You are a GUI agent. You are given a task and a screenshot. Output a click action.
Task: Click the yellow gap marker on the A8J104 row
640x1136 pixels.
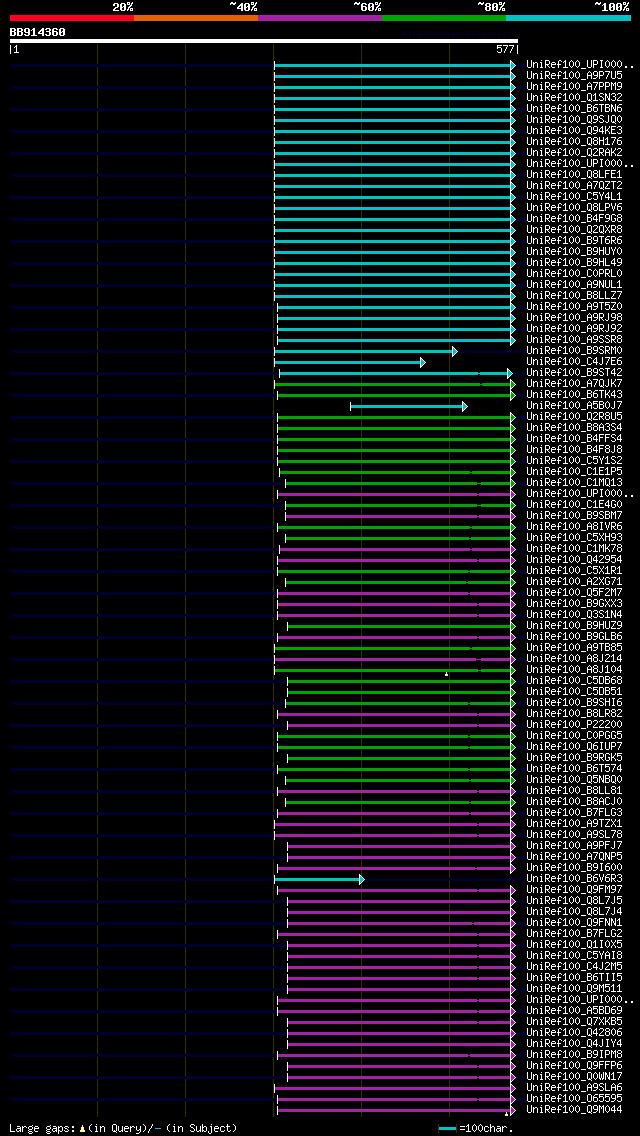pyautogui.click(x=446, y=674)
